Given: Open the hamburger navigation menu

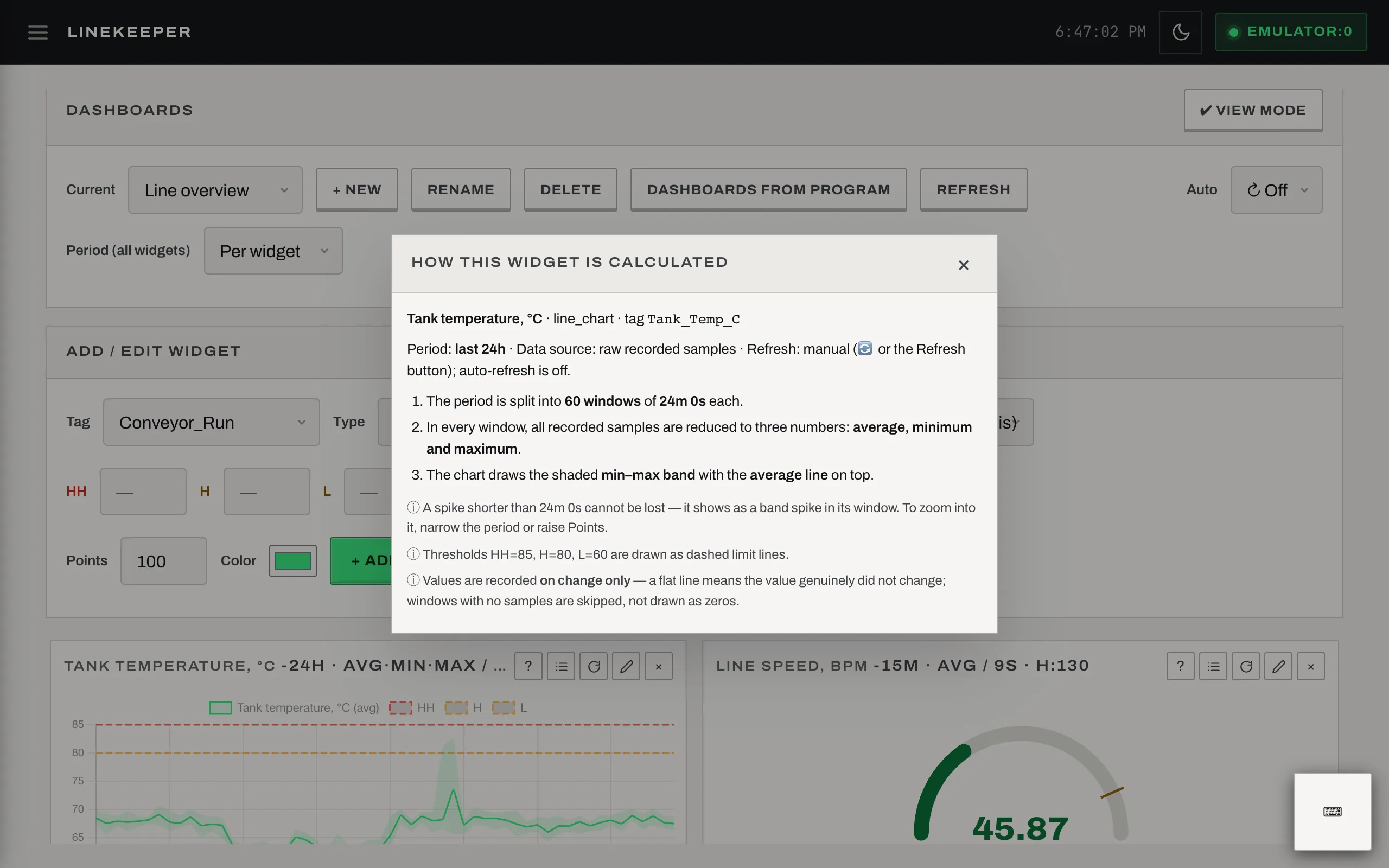Looking at the screenshot, I should click(x=38, y=32).
